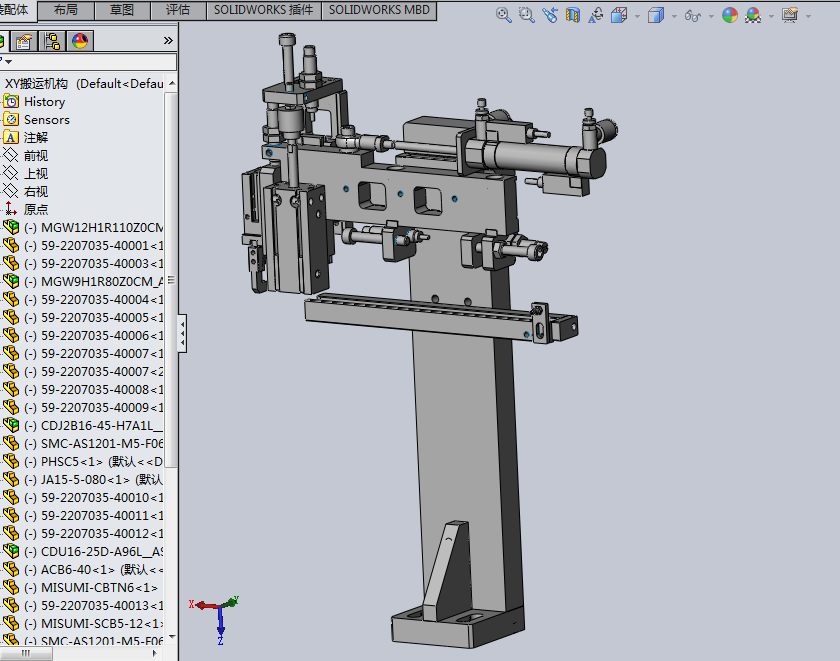Click the Edit Appearance color ball icon

pyautogui.click(x=730, y=16)
